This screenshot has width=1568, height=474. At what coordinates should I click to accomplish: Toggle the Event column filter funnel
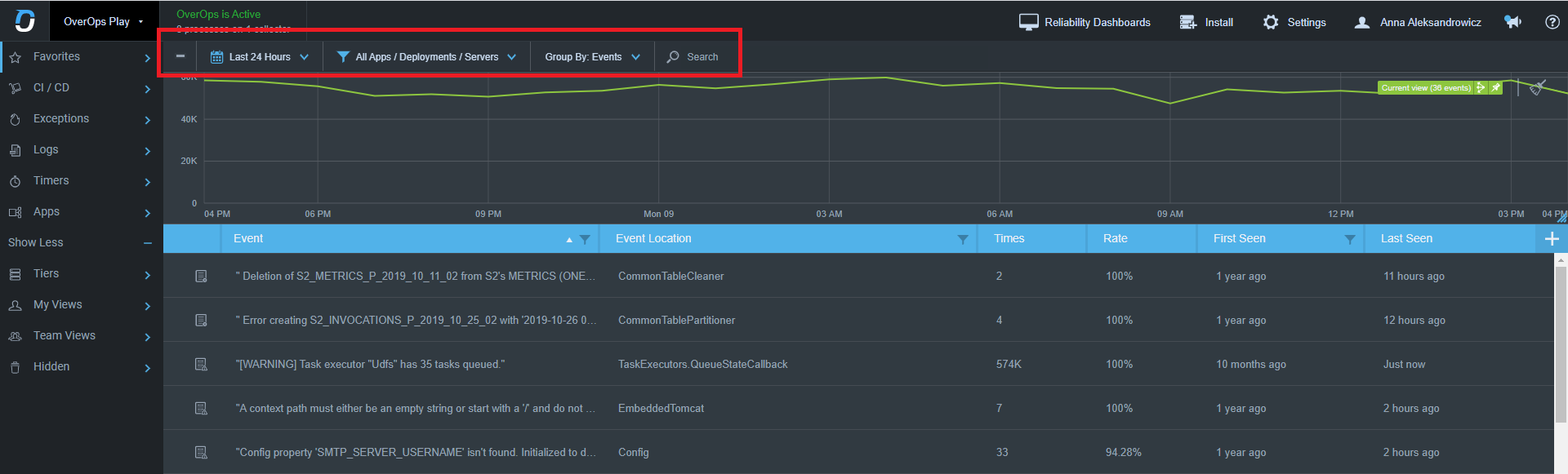click(x=585, y=239)
